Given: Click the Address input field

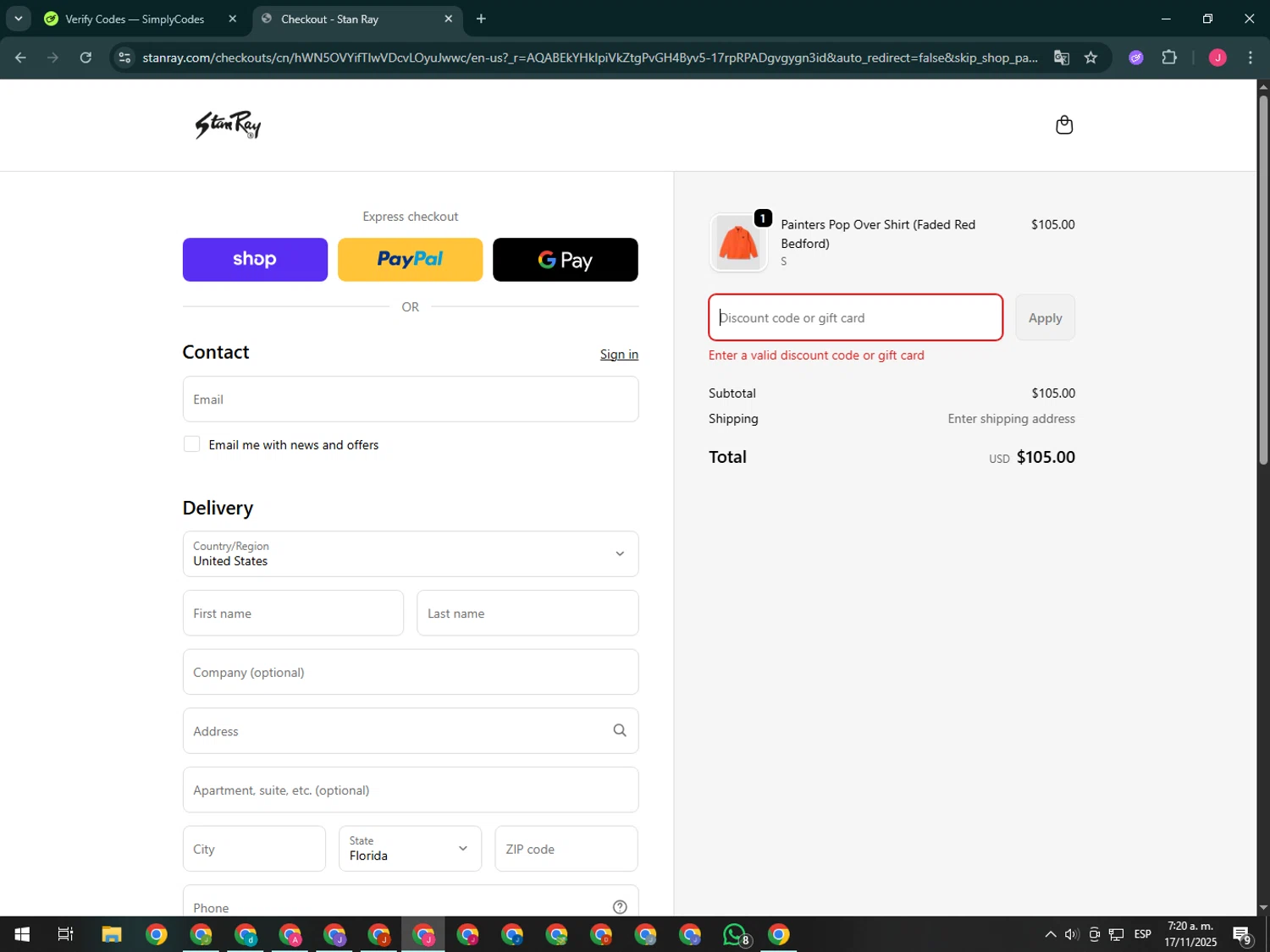Looking at the screenshot, I should 411,731.
